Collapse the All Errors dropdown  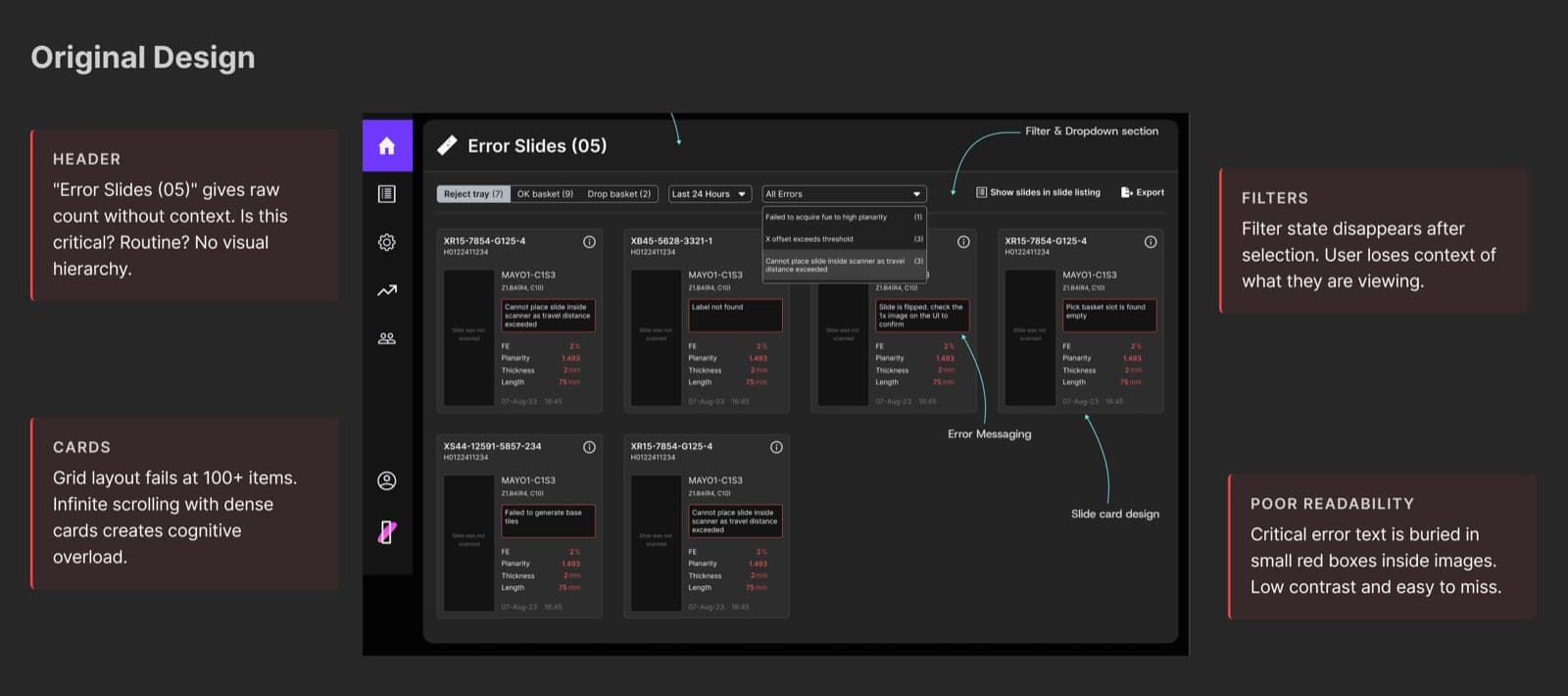844,194
